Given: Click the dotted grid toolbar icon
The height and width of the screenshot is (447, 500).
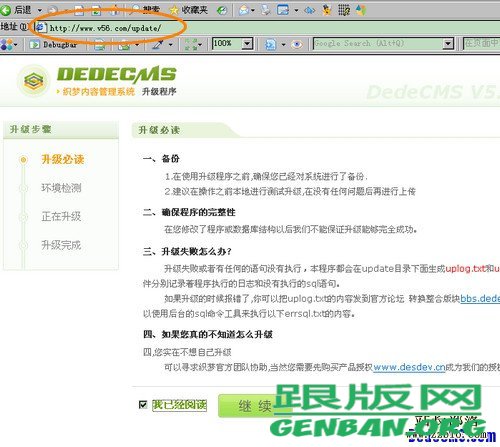Looking at the screenshot, I should click(x=344, y=10).
